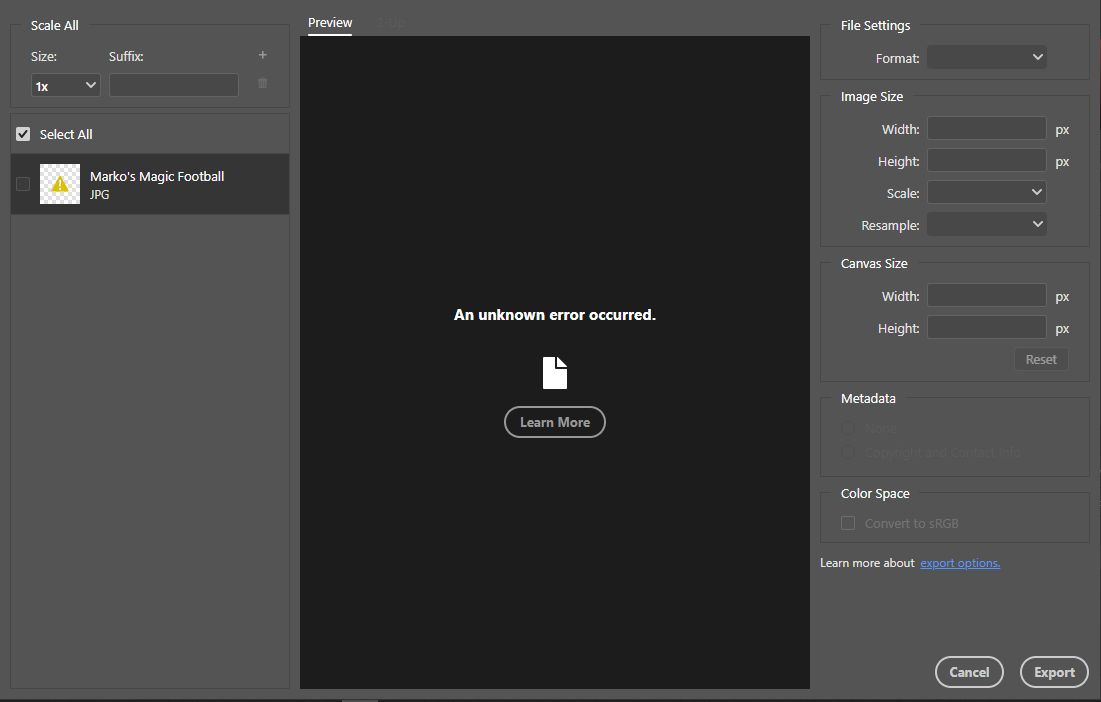
Task: Enable Convert to sRGB in Color Space
Action: tap(847, 522)
